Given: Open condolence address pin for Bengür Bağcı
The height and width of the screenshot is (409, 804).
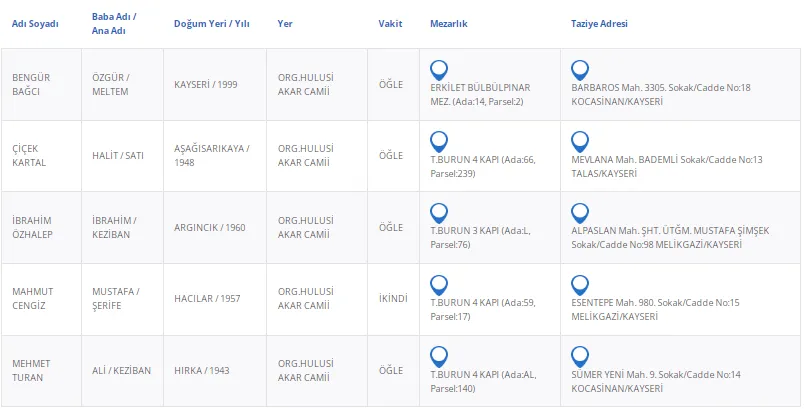Looking at the screenshot, I should (x=580, y=70).
